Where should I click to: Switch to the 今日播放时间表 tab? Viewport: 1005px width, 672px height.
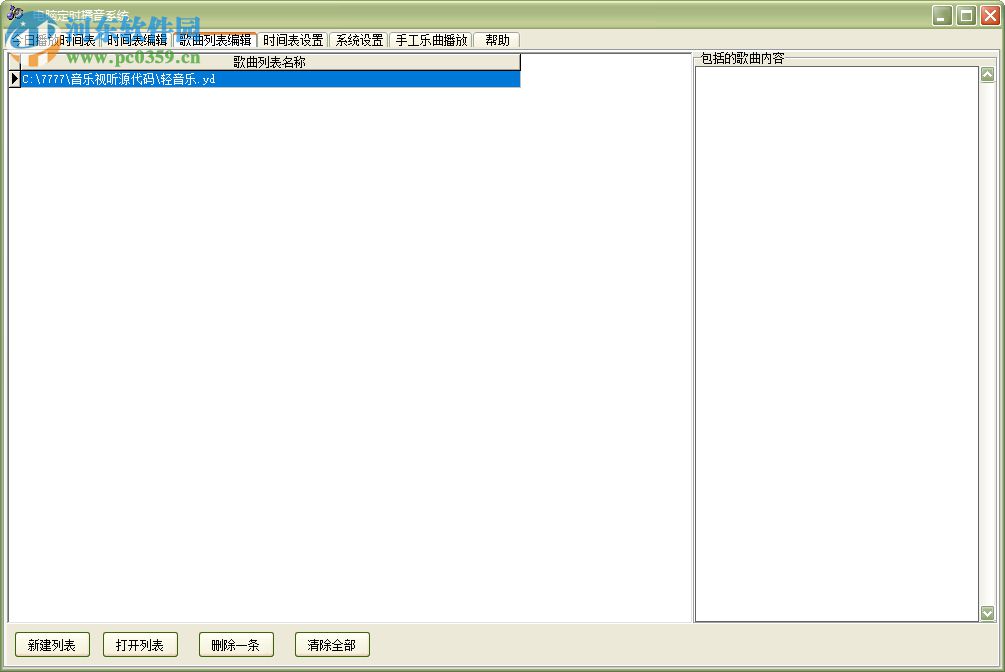(x=54, y=40)
